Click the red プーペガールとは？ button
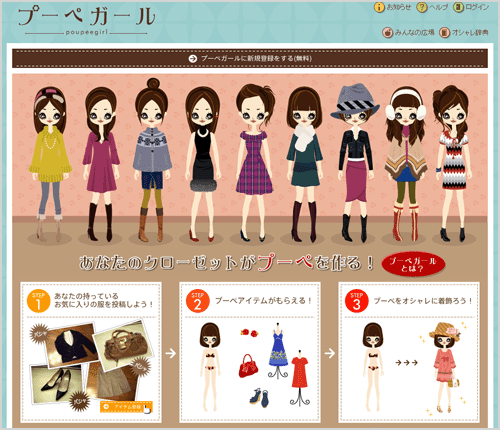 (413, 265)
